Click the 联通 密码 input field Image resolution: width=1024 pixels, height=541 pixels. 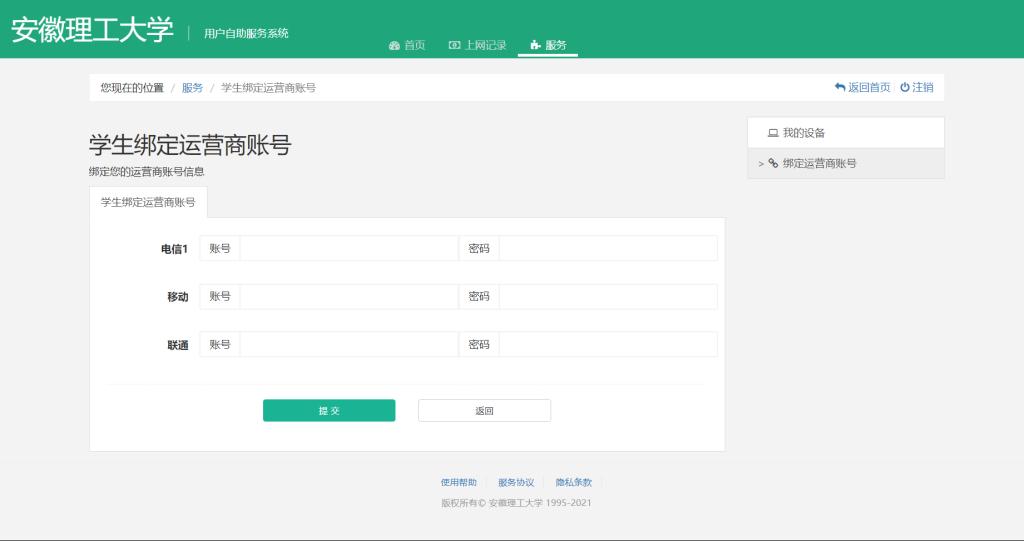click(x=607, y=344)
